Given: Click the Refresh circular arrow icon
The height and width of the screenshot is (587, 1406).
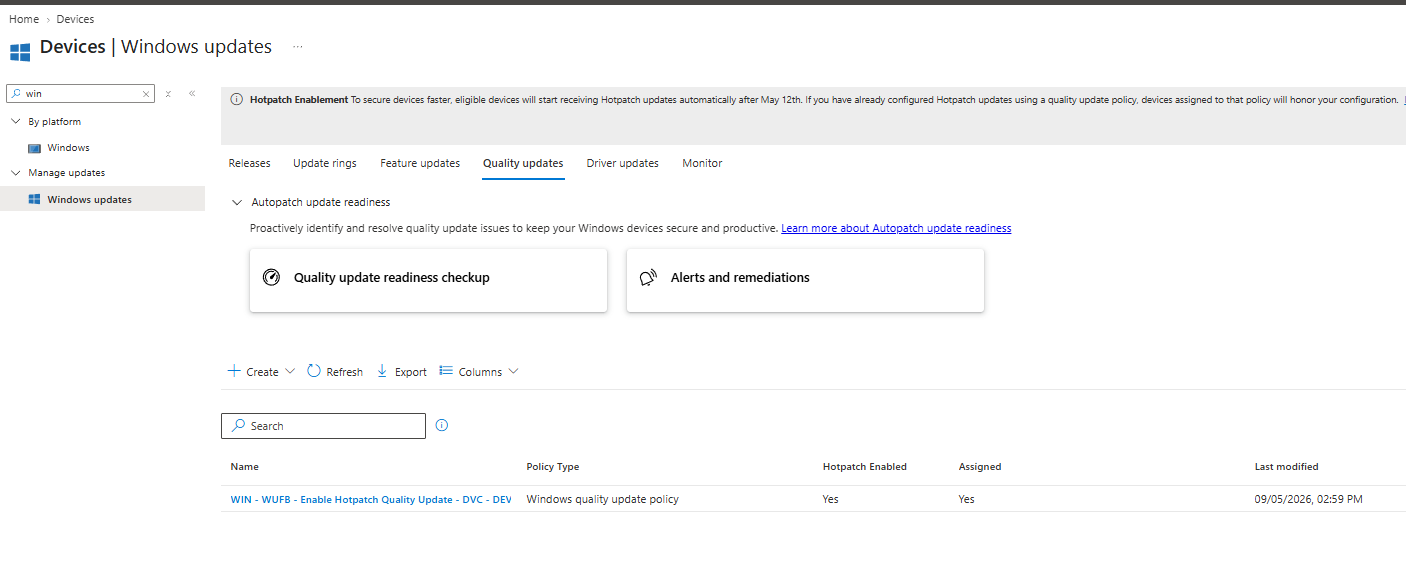Looking at the screenshot, I should 314,371.
